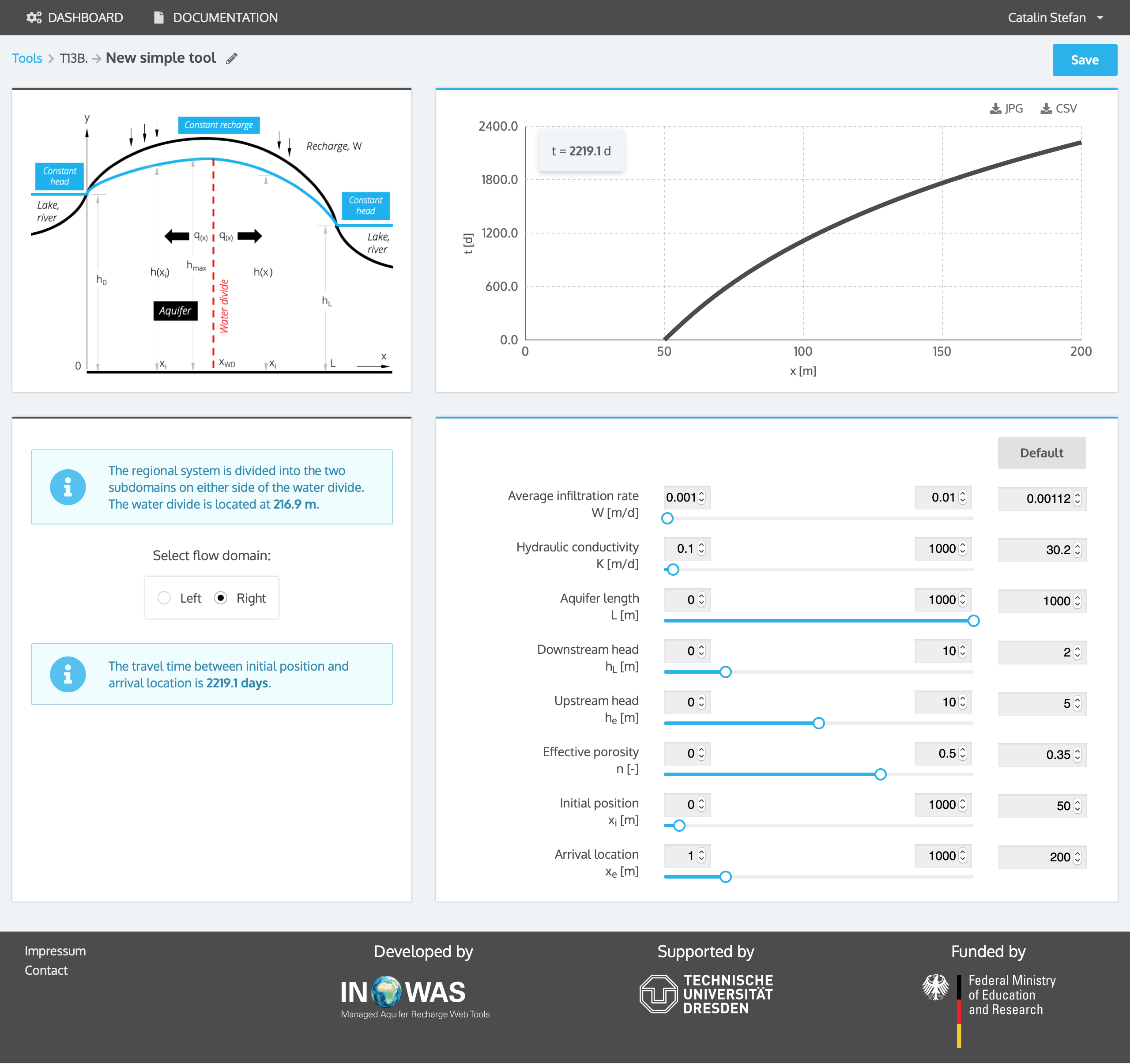Click the initial position slider handle
Viewport: 1130px width, 1064px height.
[679, 825]
